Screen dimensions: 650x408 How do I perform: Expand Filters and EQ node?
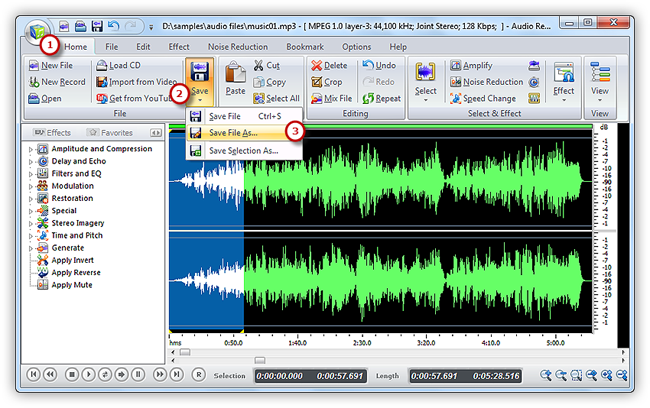point(31,174)
